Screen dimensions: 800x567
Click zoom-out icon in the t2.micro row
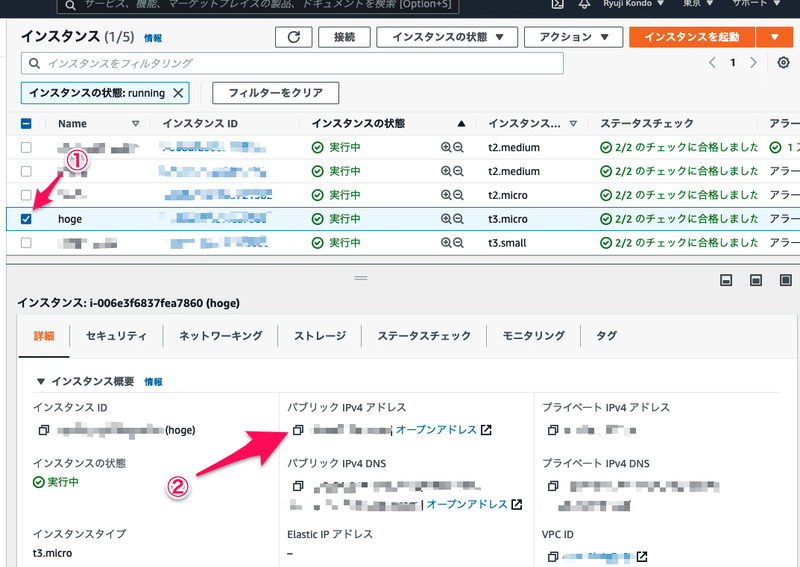[x=458, y=195]
